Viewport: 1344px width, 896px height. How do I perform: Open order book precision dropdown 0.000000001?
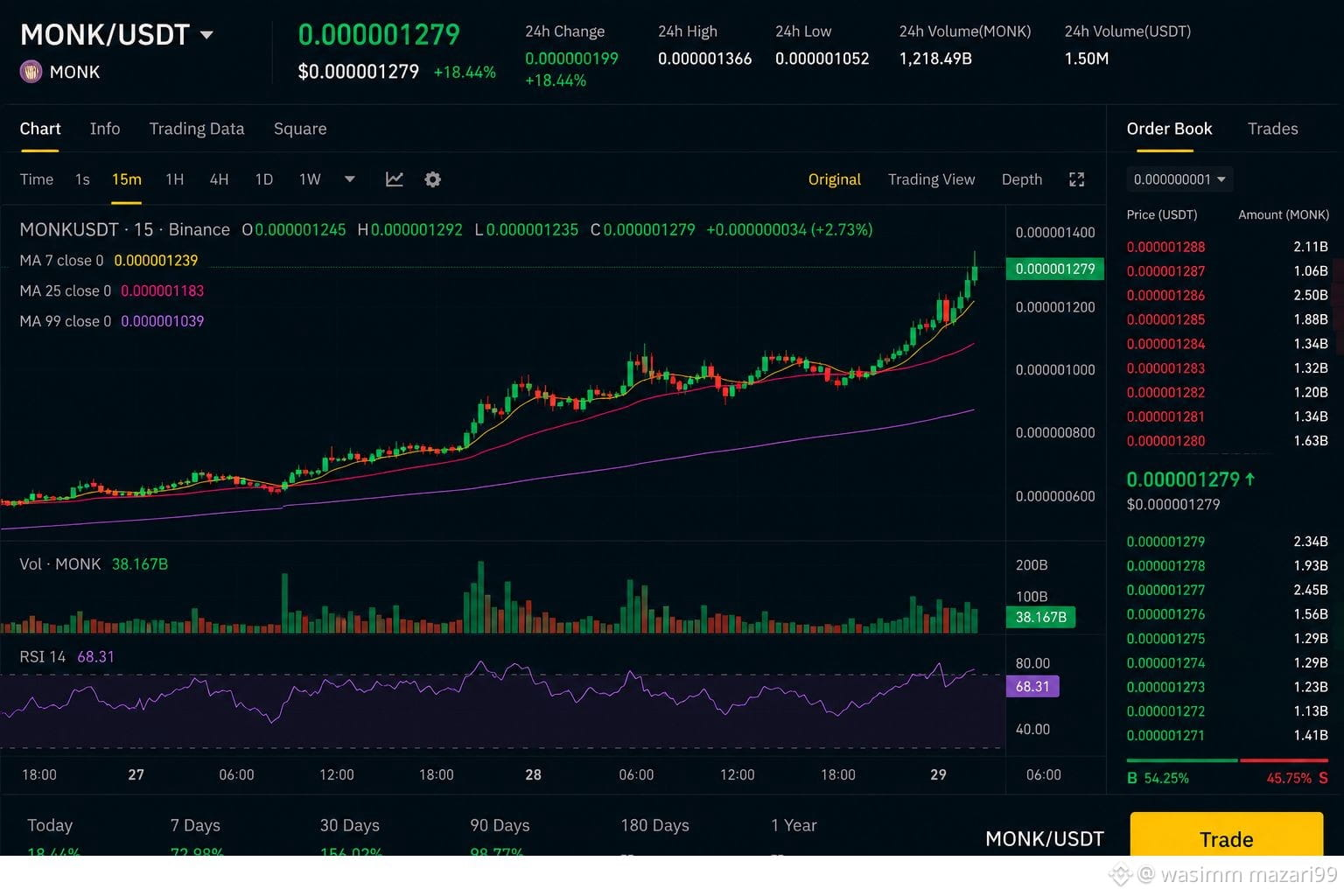(x=1179, y=179)
